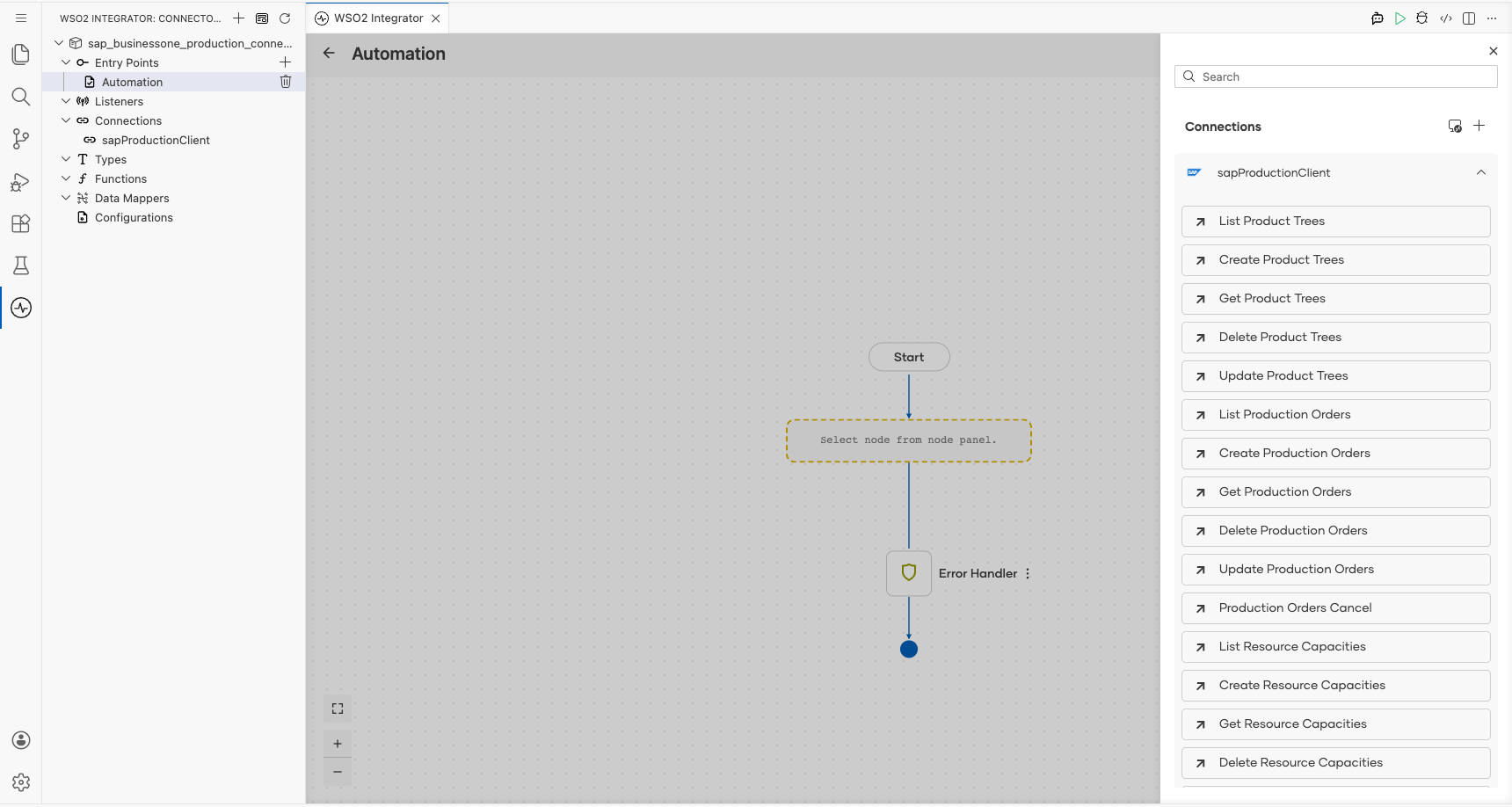Image resolution: width=1512 pixels, height=807 pixels.
Task: Add a new connection with plus icon
Action: point(1479,126)
